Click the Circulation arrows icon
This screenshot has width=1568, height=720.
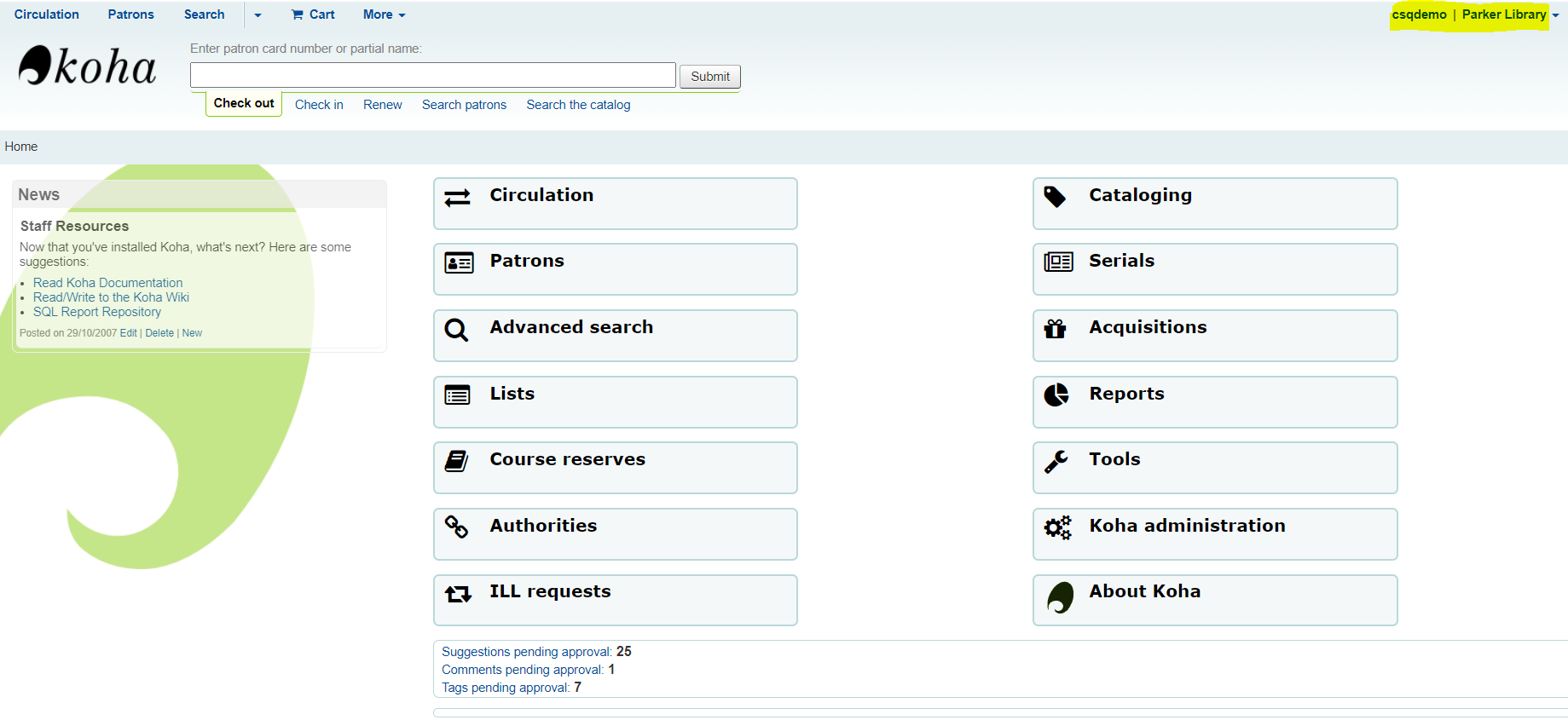pos(457,198)
